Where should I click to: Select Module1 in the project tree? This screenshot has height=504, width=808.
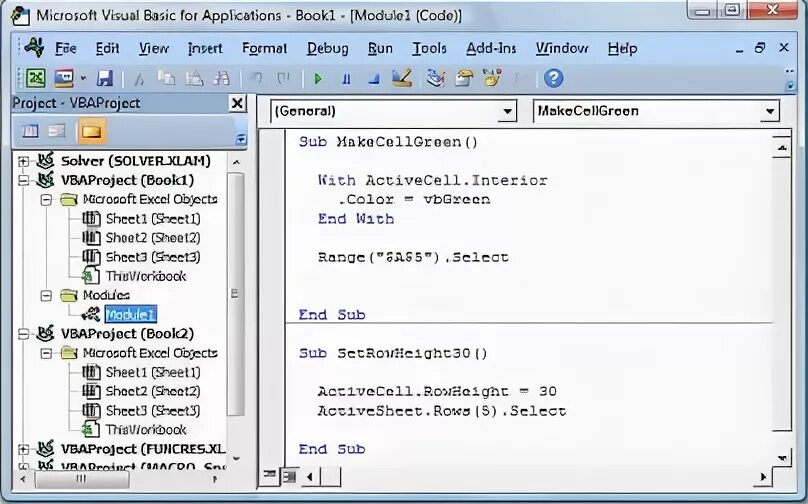click(x=130, y=314)
